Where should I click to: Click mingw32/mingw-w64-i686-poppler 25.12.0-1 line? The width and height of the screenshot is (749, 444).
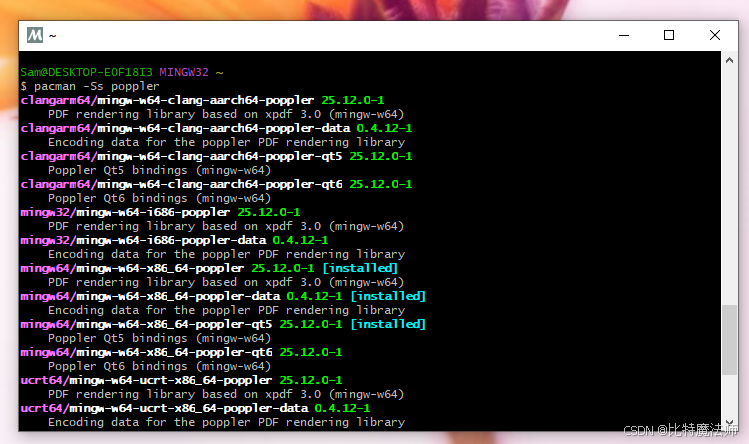pos(160,212)
